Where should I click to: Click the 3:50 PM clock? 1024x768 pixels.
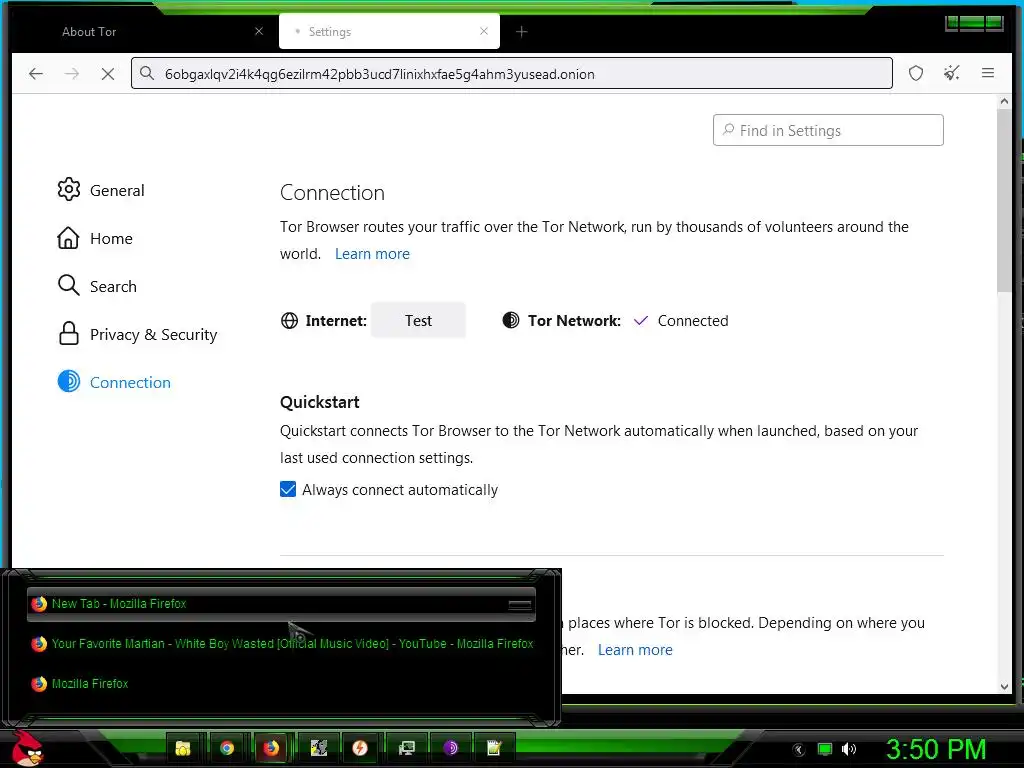(x=935, y=750)
